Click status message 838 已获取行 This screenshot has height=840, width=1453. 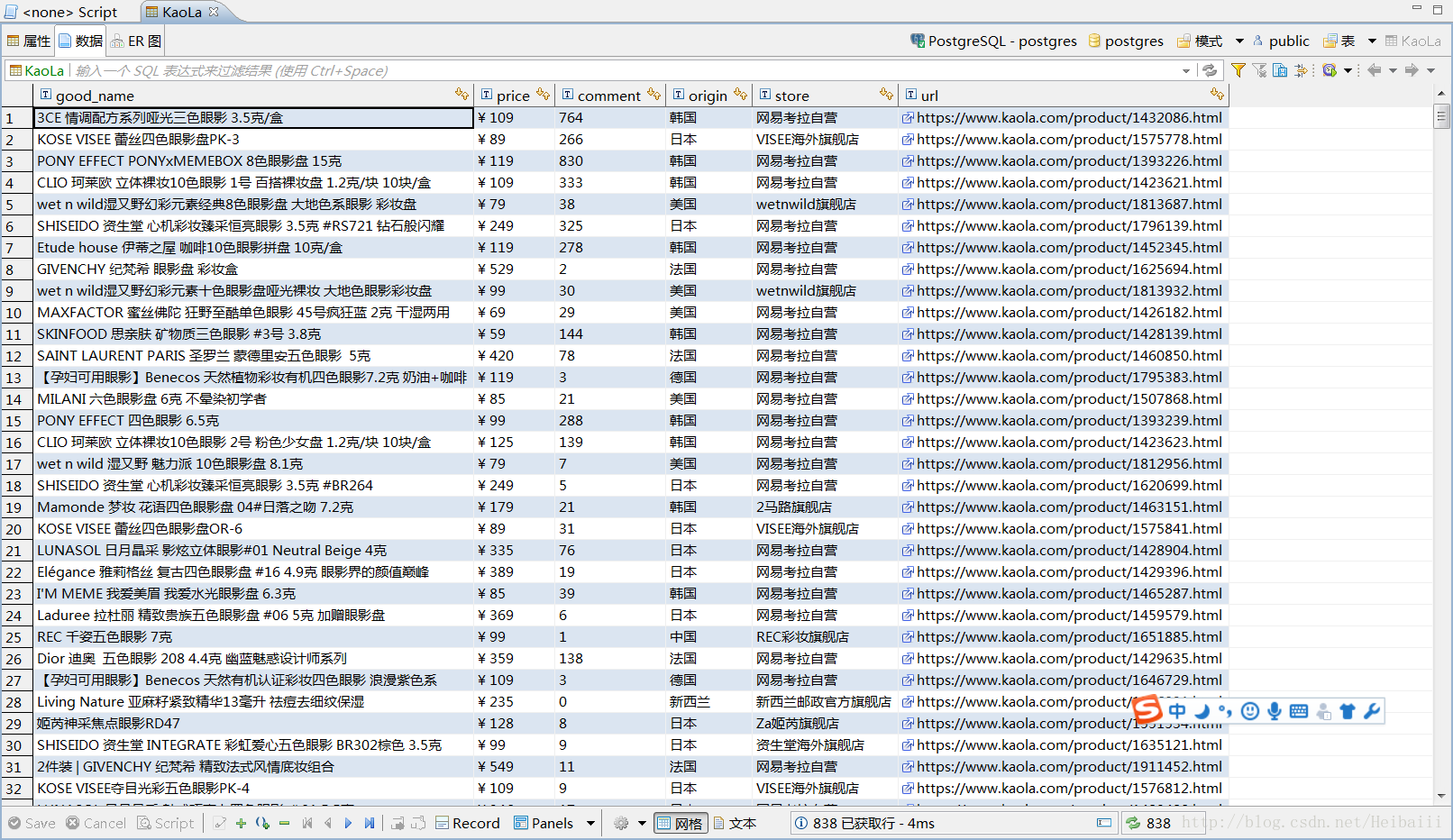[873, 823]
